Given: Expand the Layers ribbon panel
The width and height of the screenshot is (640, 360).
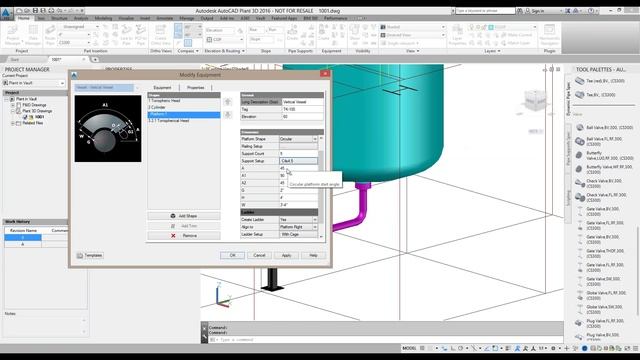Looking at the screenshot, I should pos(492,51).
